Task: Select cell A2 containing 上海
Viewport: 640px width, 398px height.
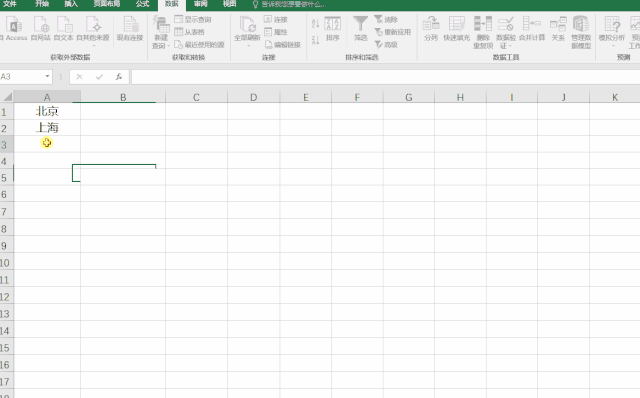Action: pyautogui.click(x=47, y=128)
